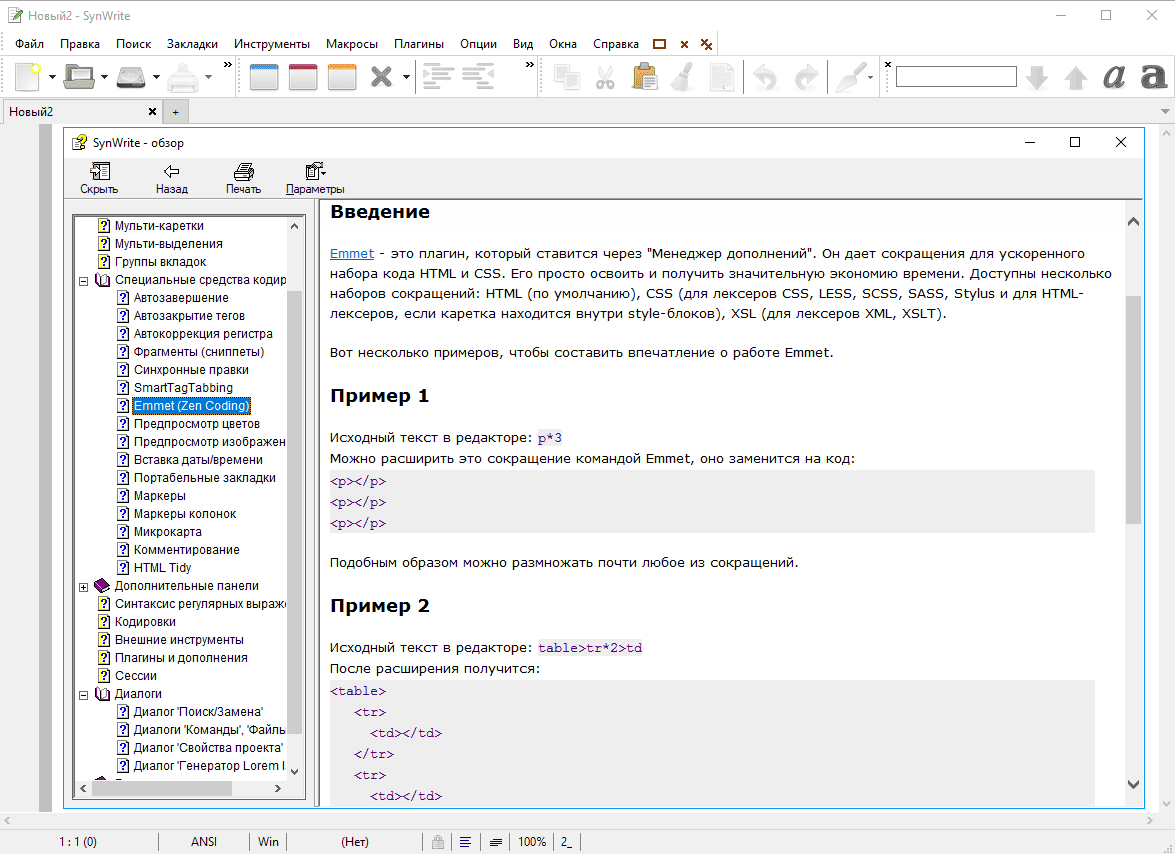Collapse the Диалоги tree node

(x=83, y=695)
